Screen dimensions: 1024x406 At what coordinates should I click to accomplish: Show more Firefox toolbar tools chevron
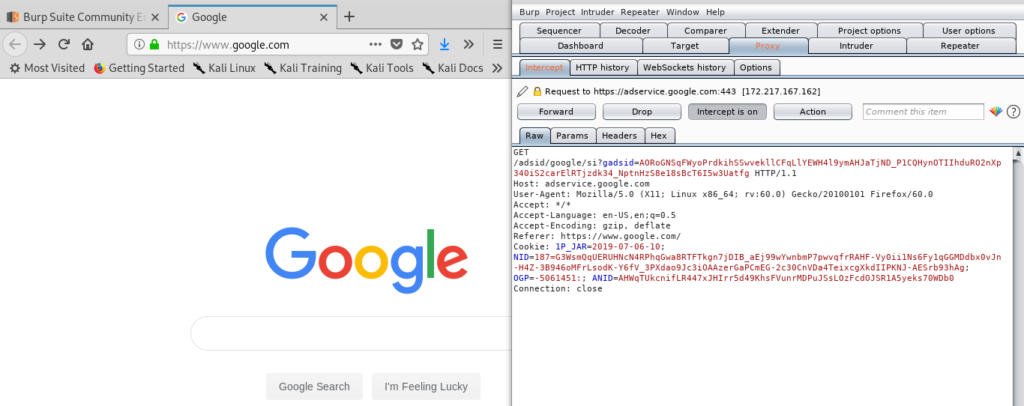(468, 44)
